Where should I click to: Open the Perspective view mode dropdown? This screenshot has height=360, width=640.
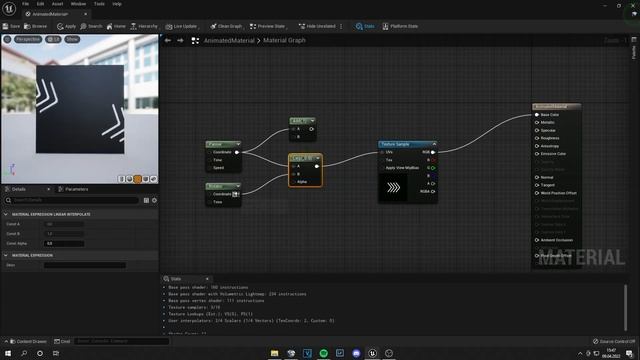tap(28, 39)
